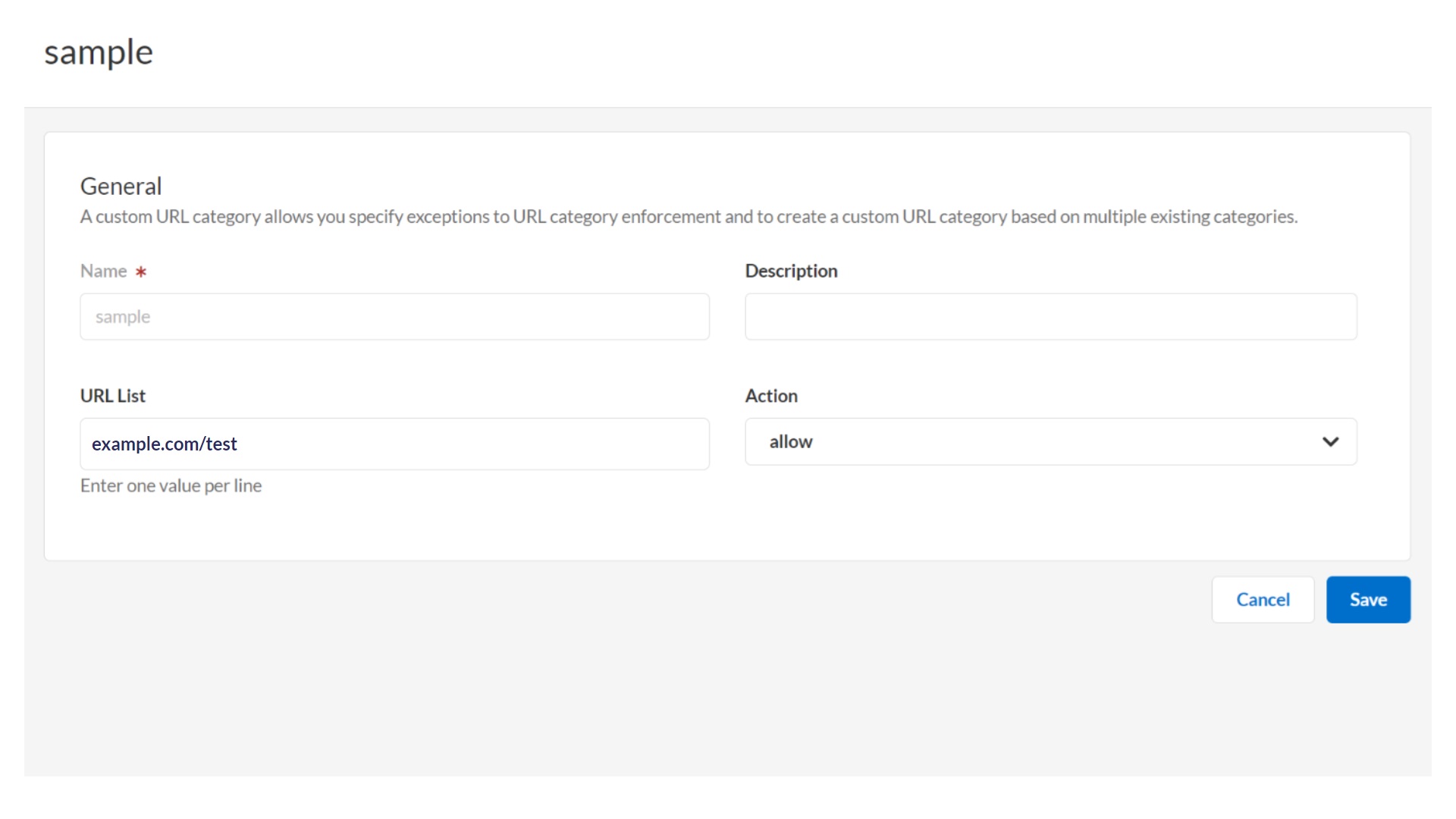This screenshot has height=819, width=1456.
Task: Click the URL List label
Action: click(x=112, y=395)
